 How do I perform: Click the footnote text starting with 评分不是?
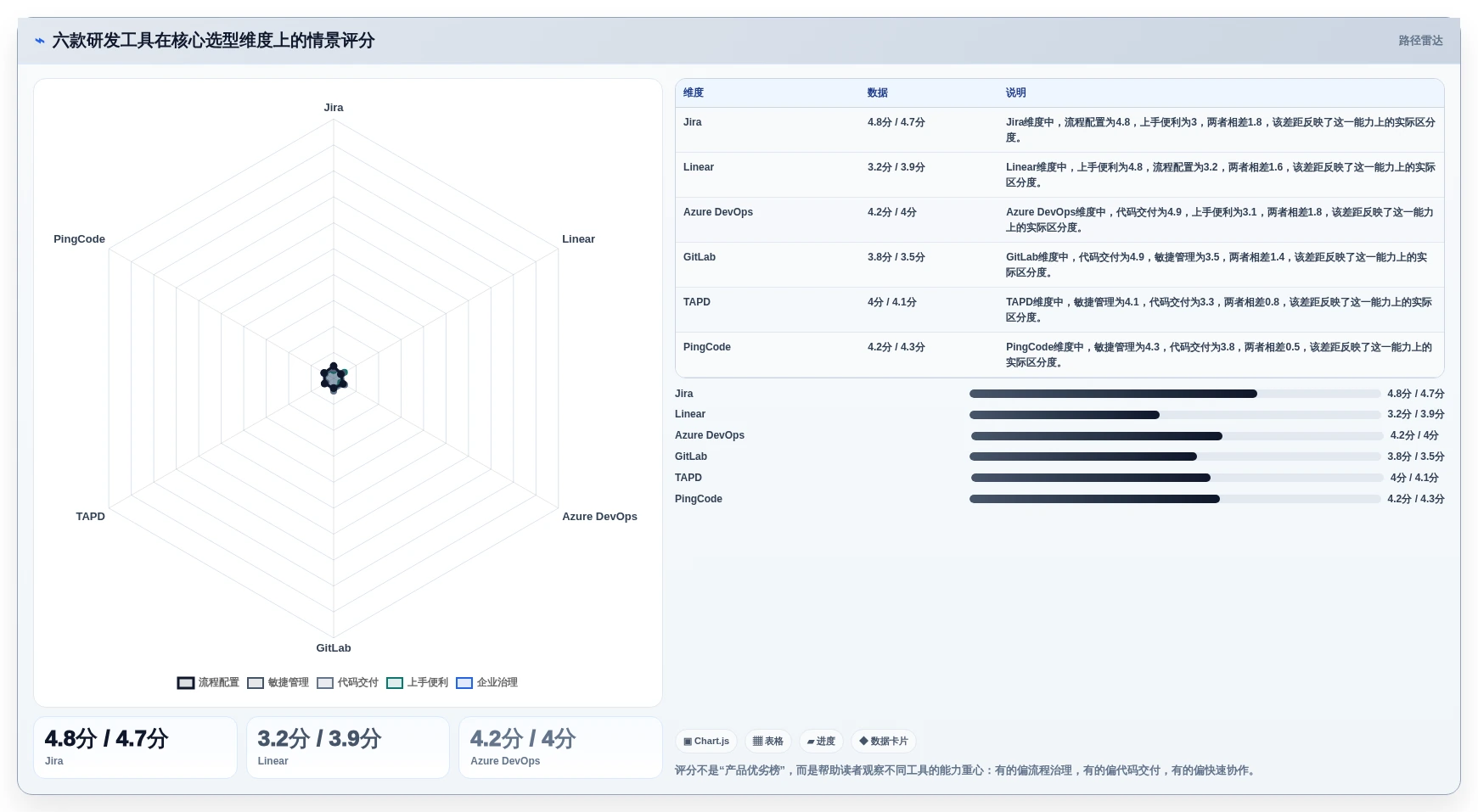pos(967,770)
